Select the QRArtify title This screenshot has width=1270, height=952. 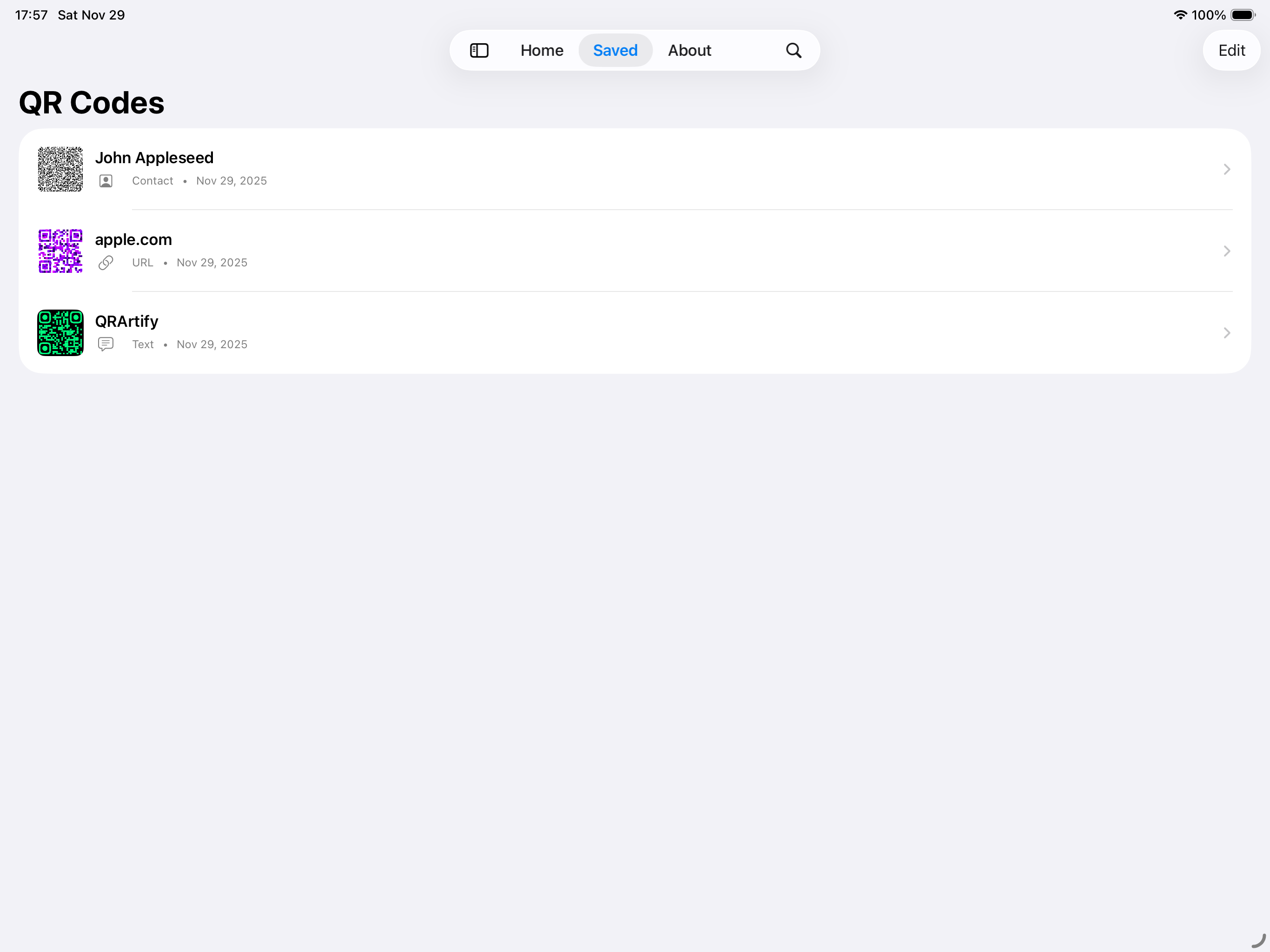pos(126,322)
